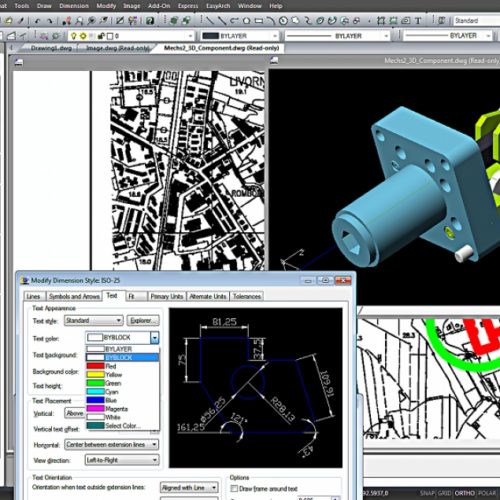Open Horizontal Center between extension lines dropdown

[x=112, y=444]
